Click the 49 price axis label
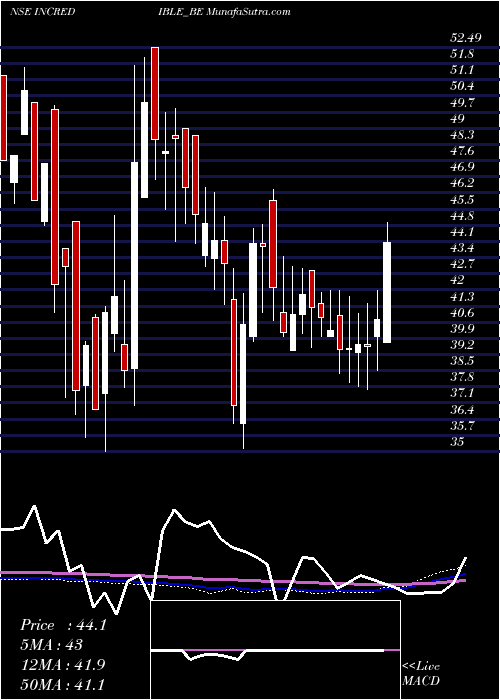This screenshot has height=700, width=500. tap(458, 119)
